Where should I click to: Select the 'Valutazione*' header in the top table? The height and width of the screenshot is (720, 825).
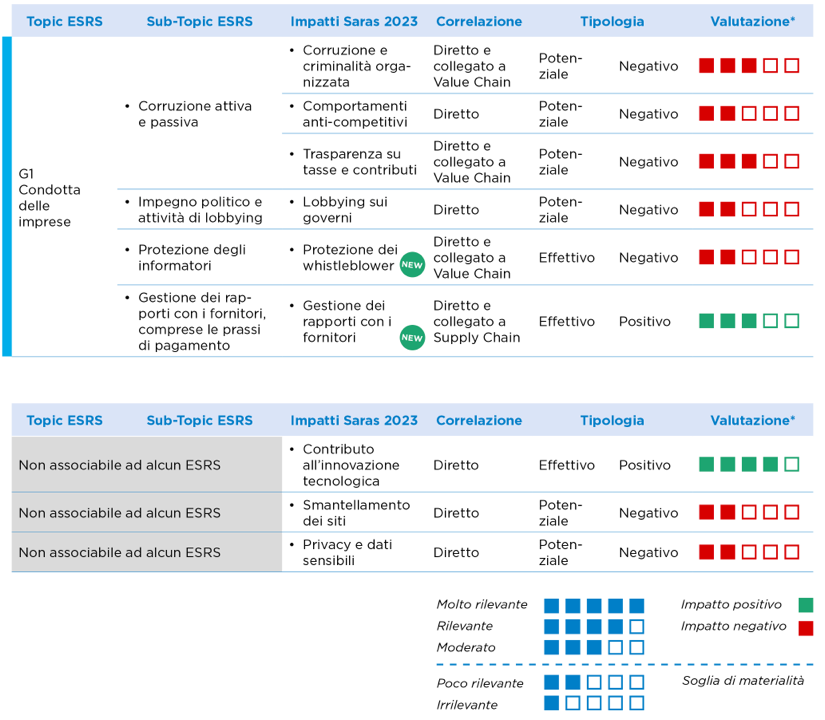[752, 22]
